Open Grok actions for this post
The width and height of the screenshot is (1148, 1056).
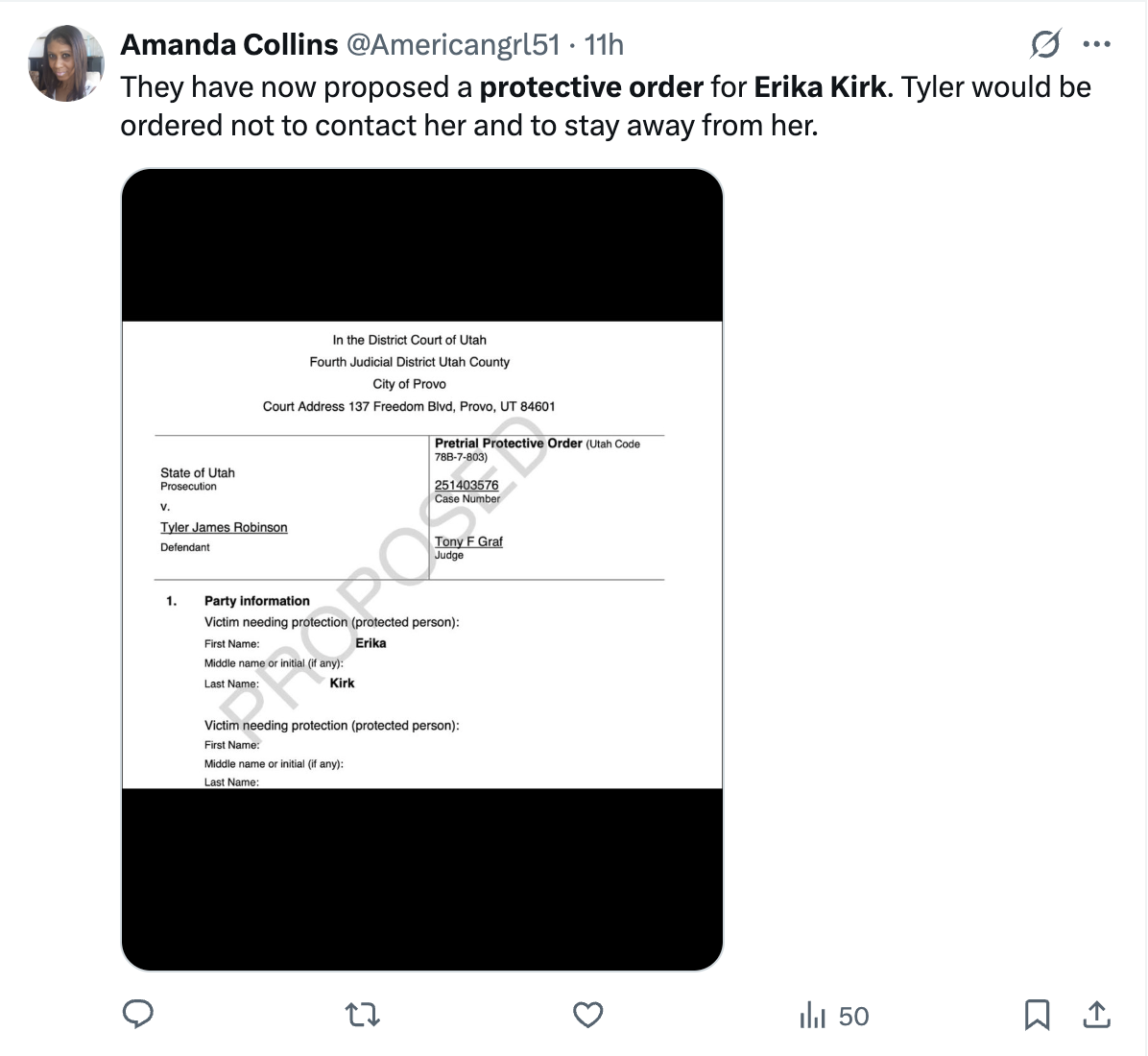point(1045,44)
